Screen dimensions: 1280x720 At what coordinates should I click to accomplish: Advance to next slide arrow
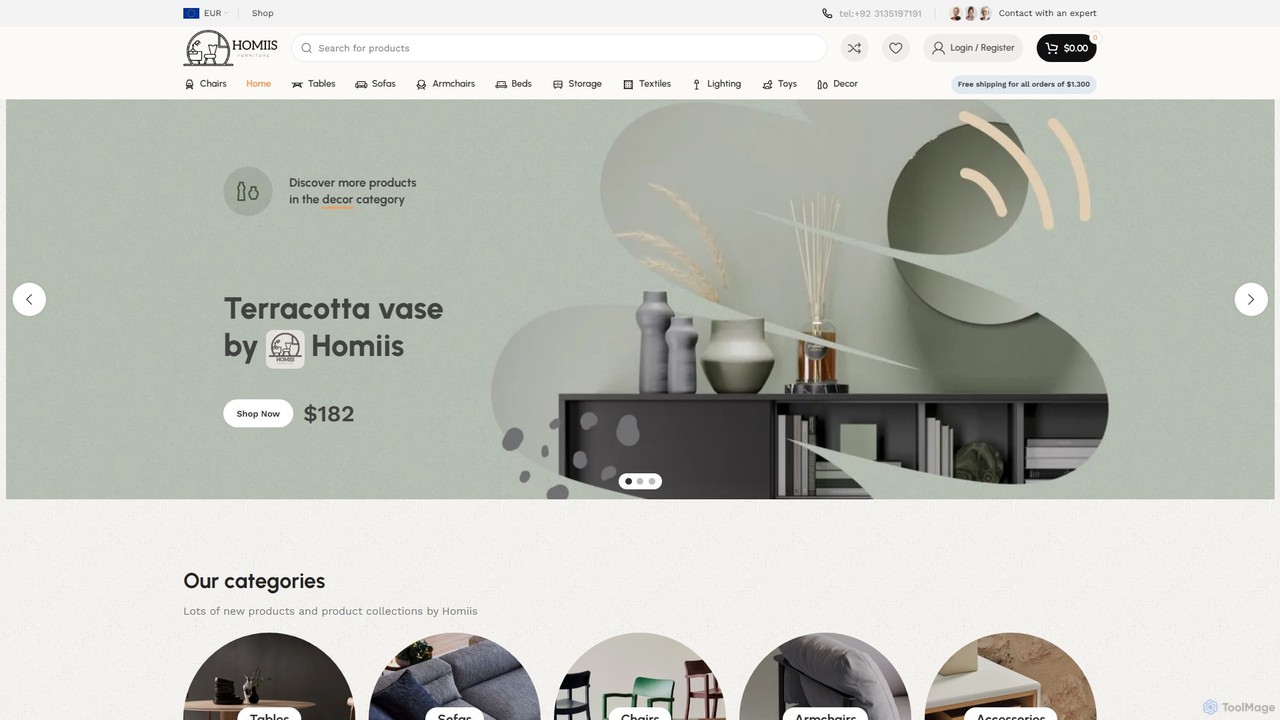[1251, 299]
